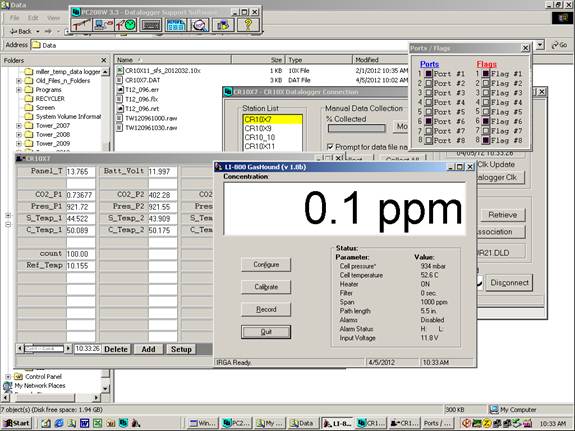Viewport: 575px width, 431px height.
Task: Expand the Old_Files_n_Folders tree node
Action: point(19,81)
